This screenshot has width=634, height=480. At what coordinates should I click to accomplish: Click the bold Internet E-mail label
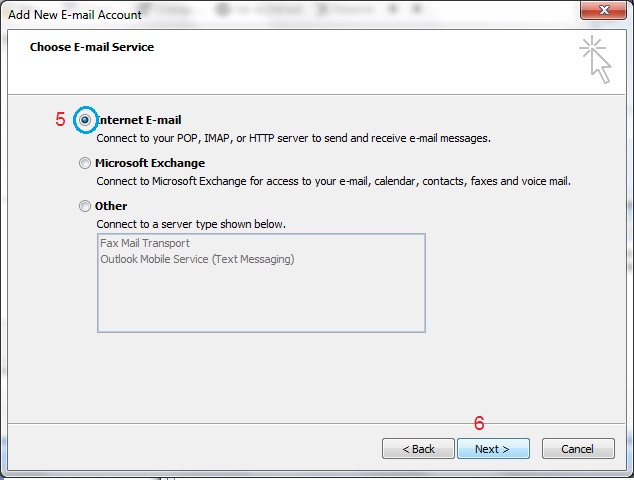[x=139, y=120]
